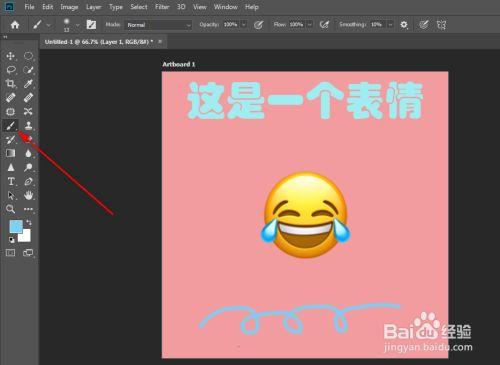Toggle pressure for size button
Viewport: 500px width, 365px height.
[424, 25]
